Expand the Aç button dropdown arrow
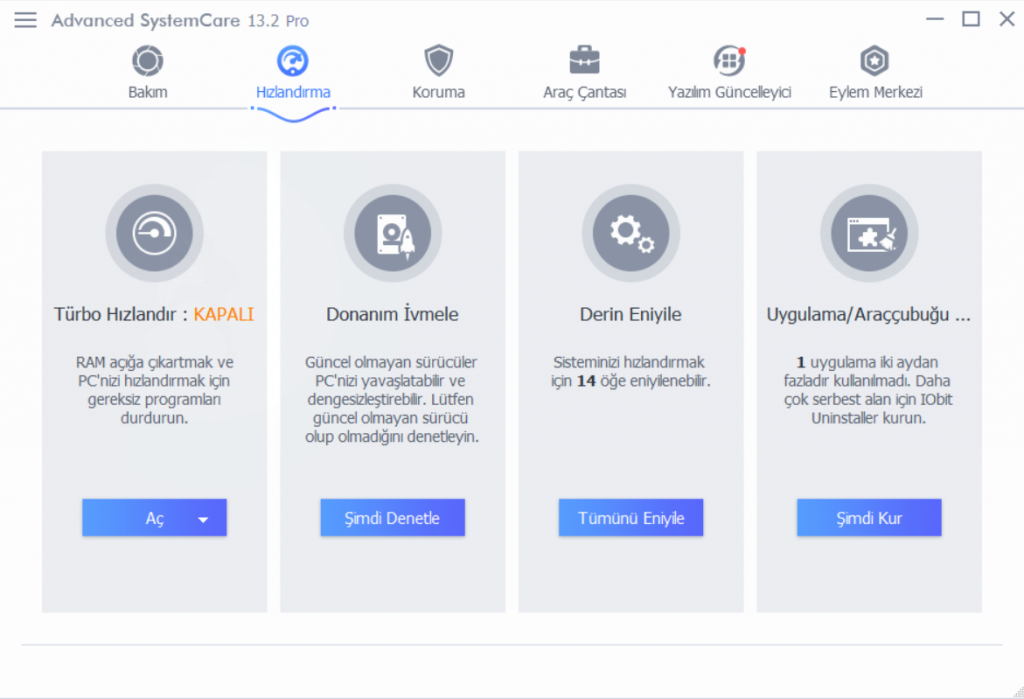 click(203, 519)
